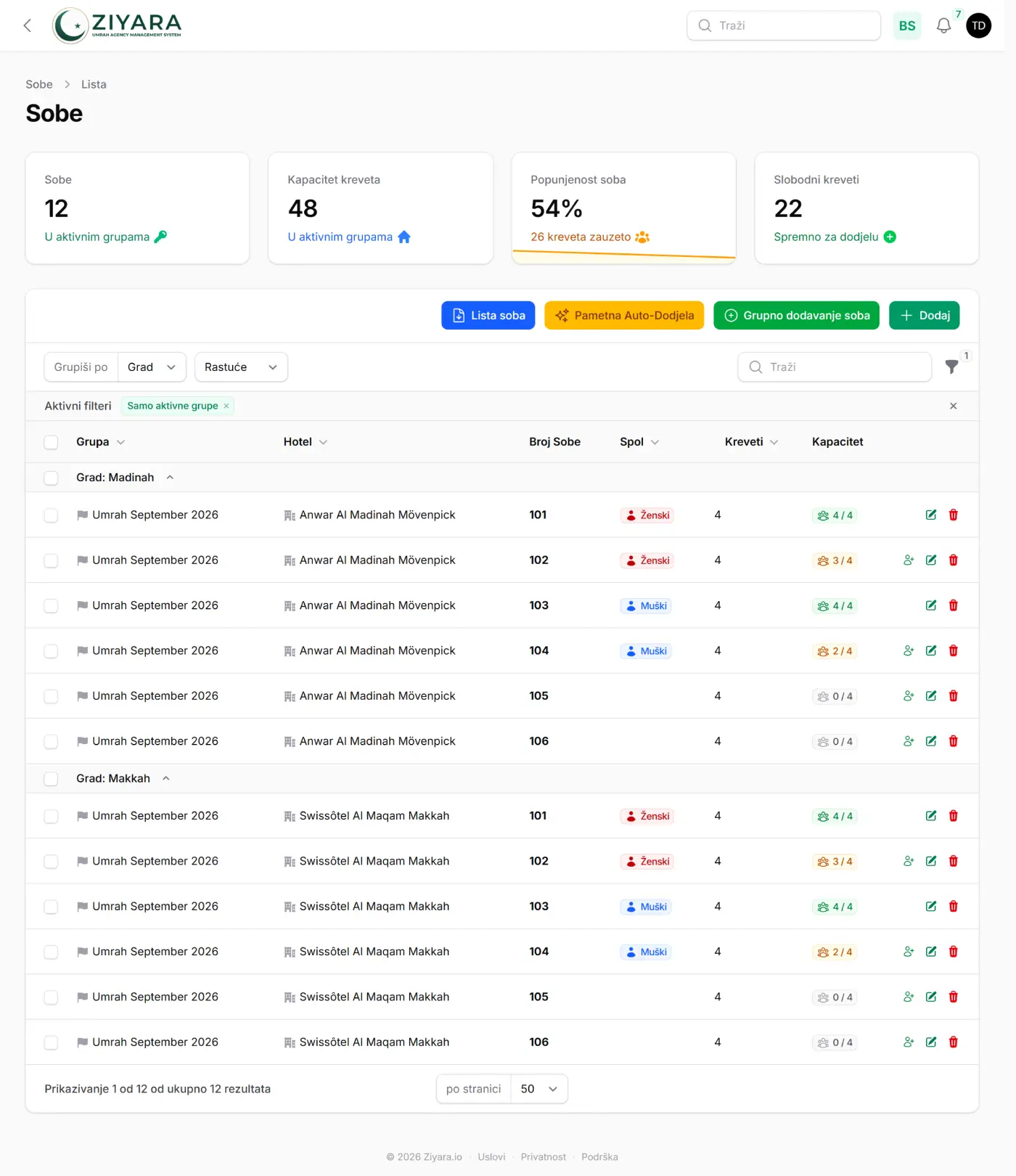This screenshot has height=1176, width=1016.
Task: Open the Podrška footer link
Action: (599, 1156)
